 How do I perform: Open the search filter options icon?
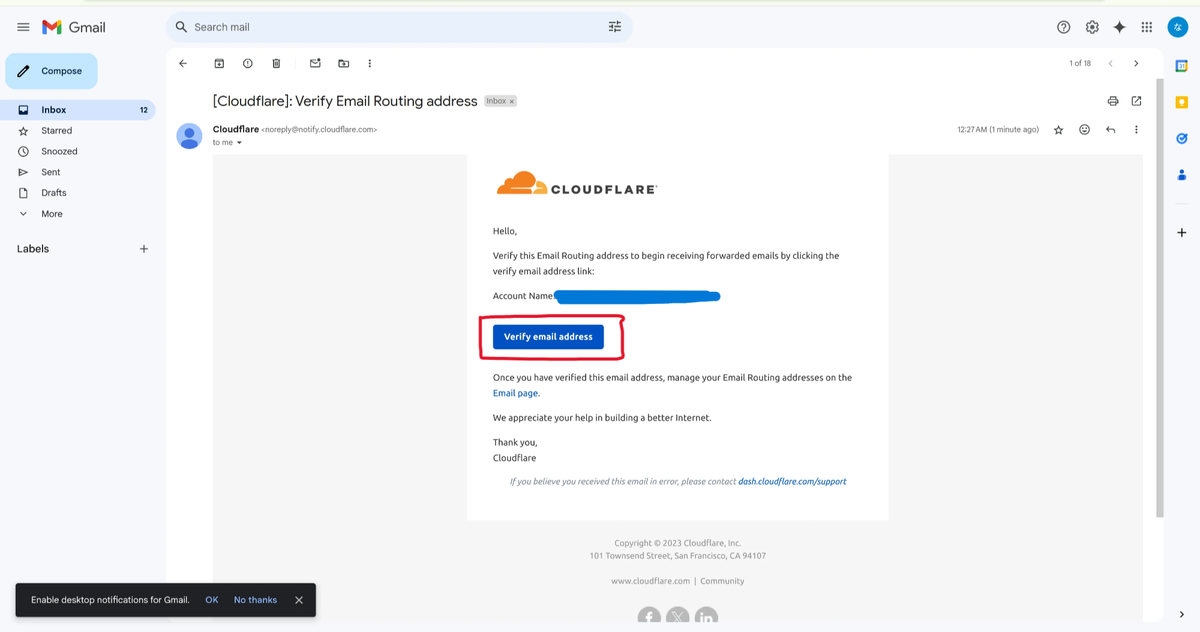615,27
